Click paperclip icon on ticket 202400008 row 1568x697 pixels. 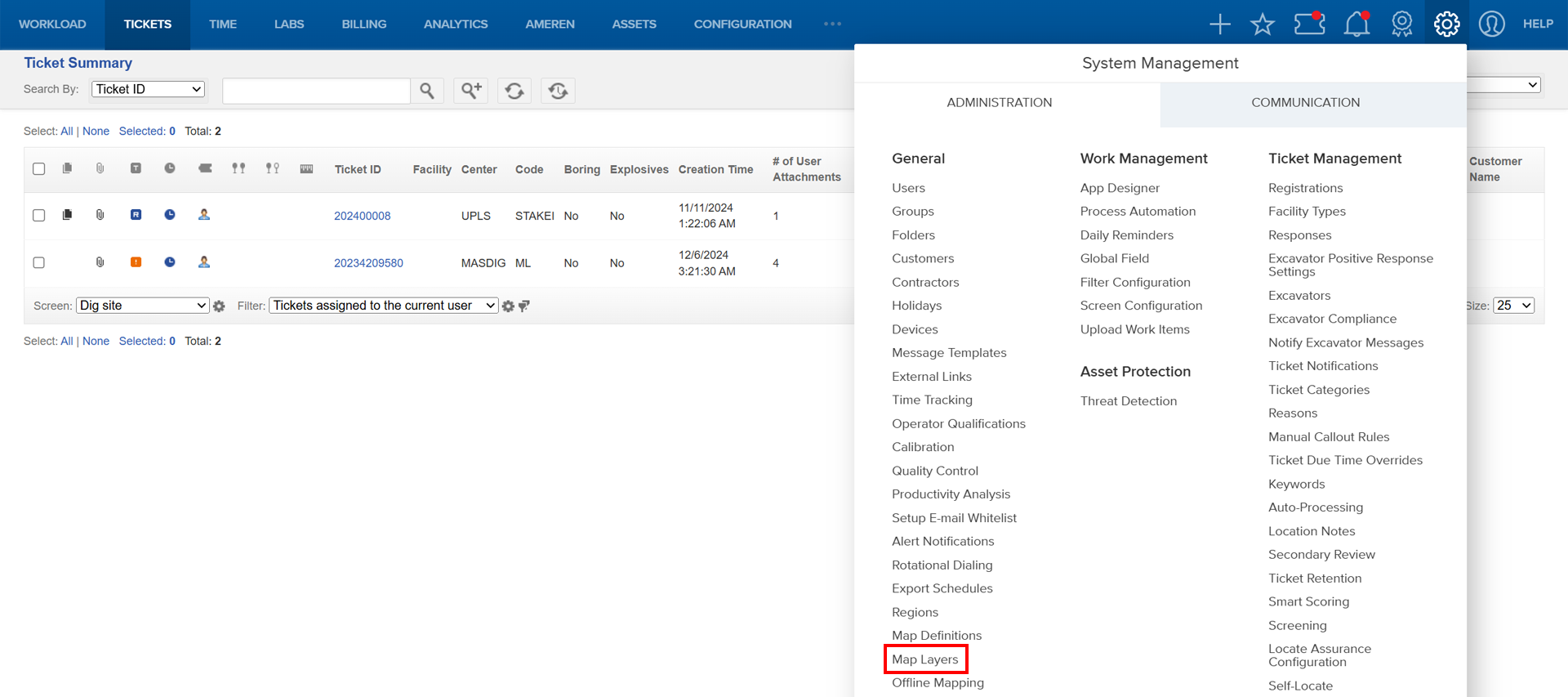pyautogui.click(x=100, y=215)
